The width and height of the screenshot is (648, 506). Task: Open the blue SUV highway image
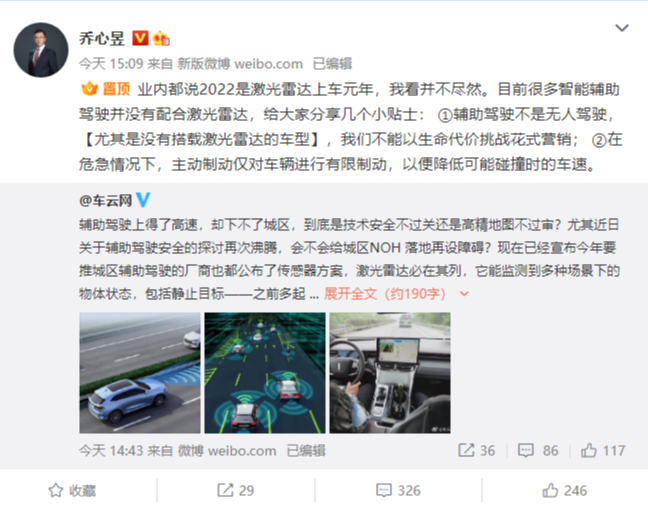140,373
